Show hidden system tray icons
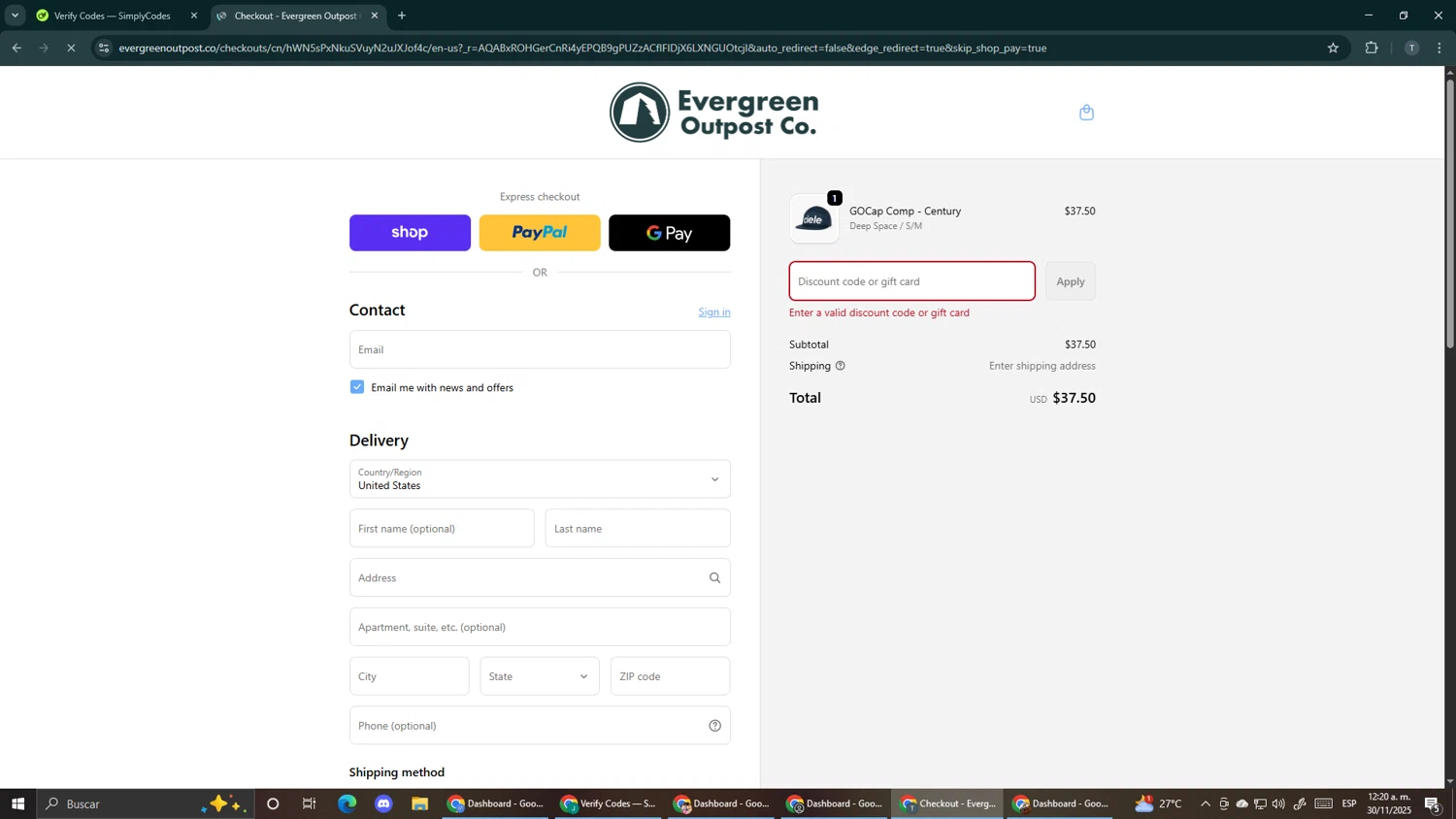Viewport: 1456px width, 819px height. (x=1206, y=803)
